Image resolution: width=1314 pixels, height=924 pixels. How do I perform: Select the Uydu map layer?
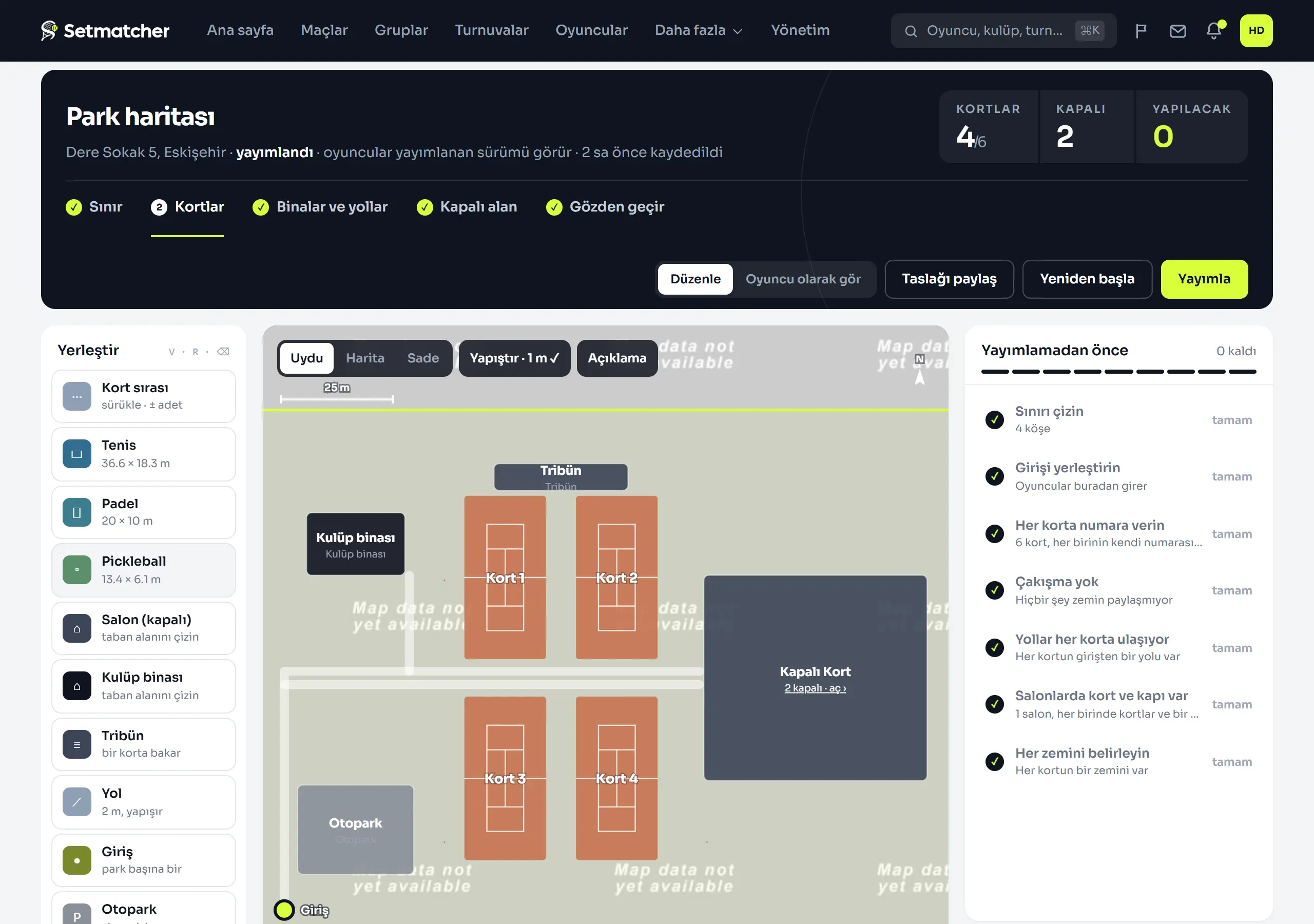(306, 358)
